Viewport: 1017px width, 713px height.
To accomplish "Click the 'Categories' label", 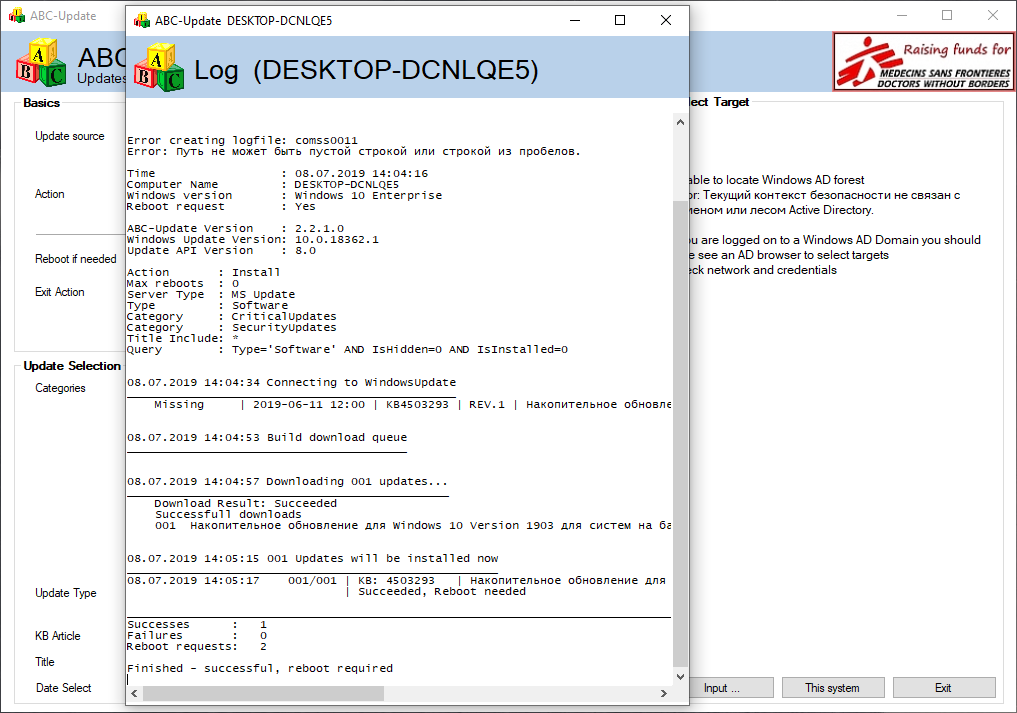I will pos(60,388).
